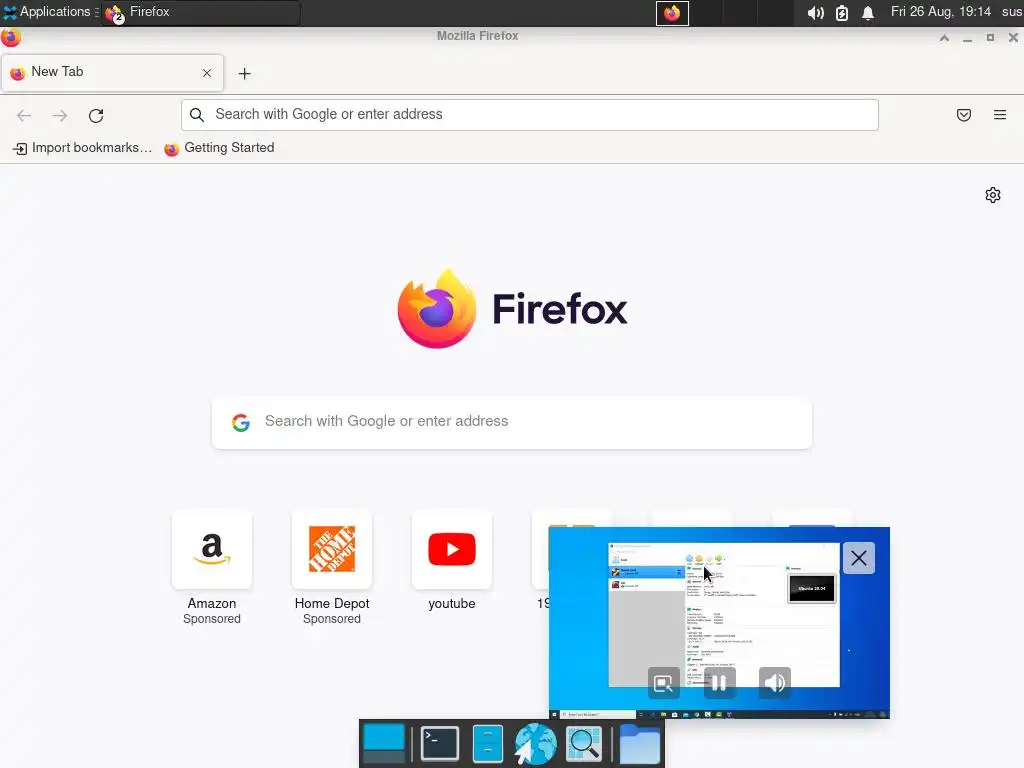The height and width of the screenshot is (768, 1024).
Task: Click the Google G logo in search box
Action: click(241, 423)
